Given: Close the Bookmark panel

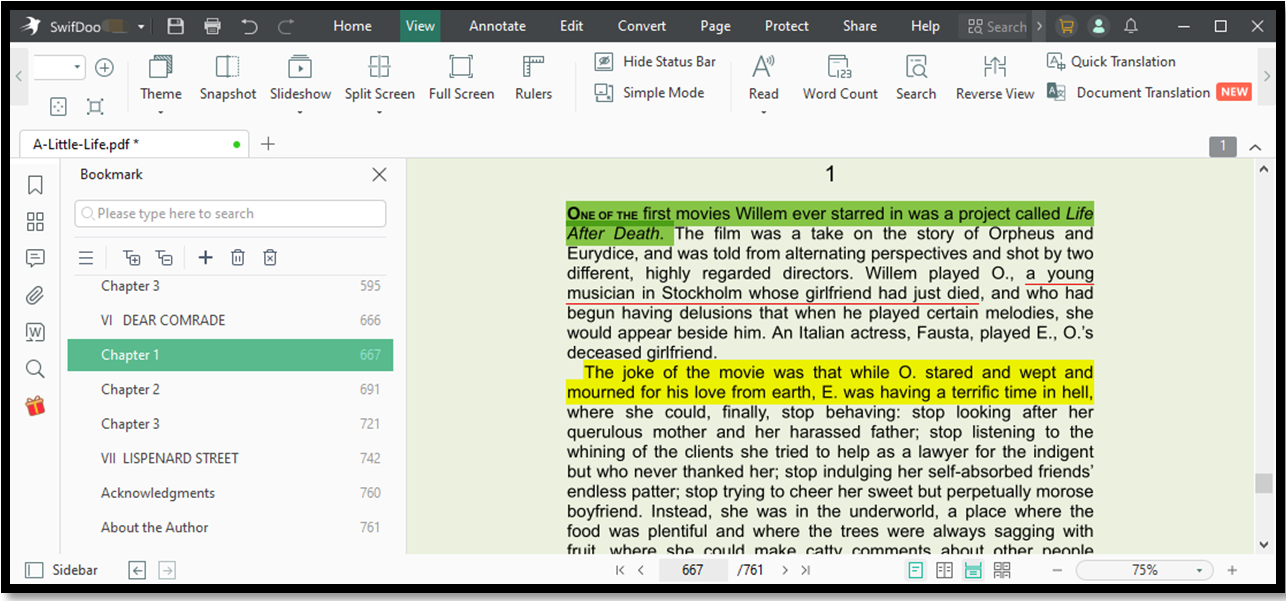Looking at the screenshot, I should point(379,175).
